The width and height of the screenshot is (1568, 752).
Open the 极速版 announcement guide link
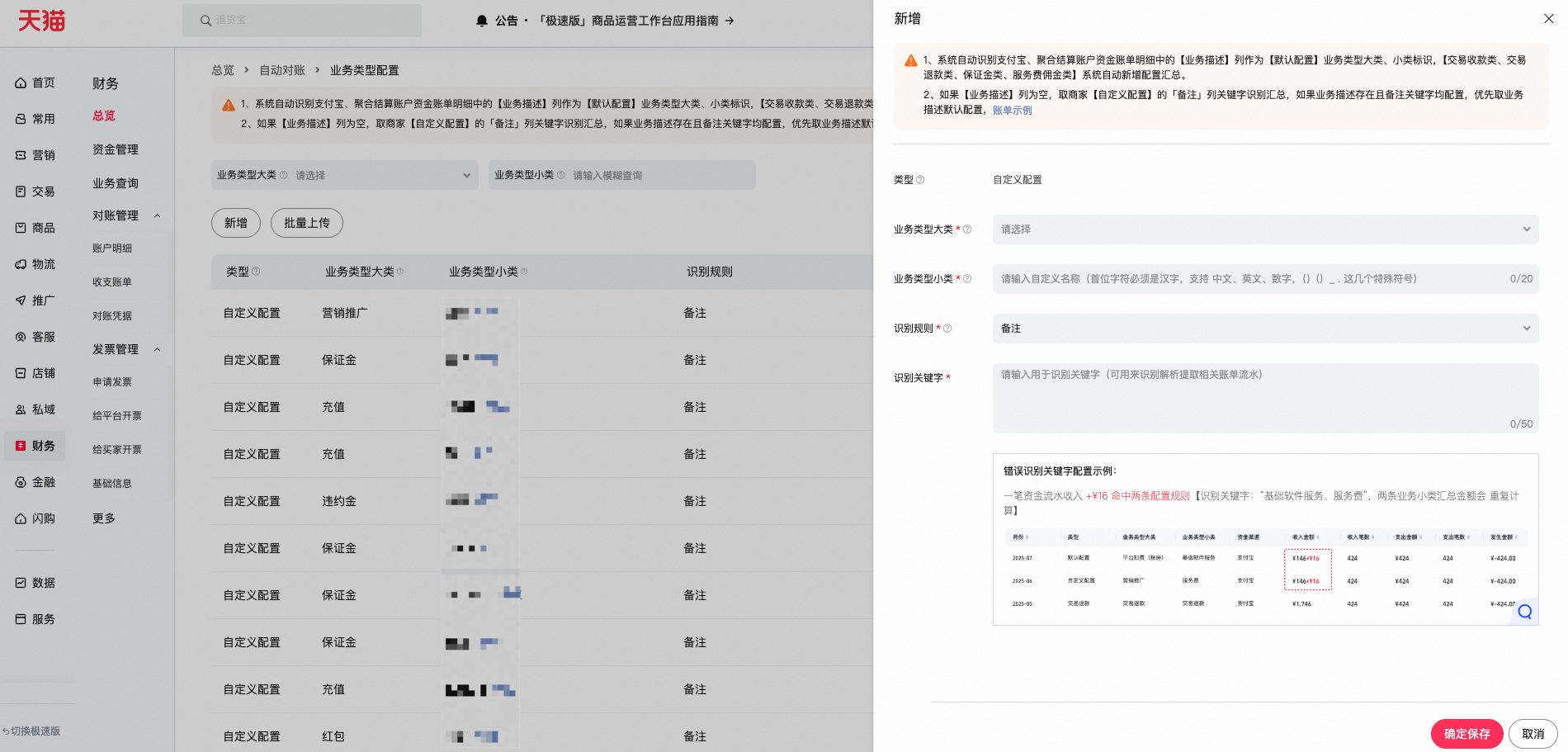pos(635,21)
